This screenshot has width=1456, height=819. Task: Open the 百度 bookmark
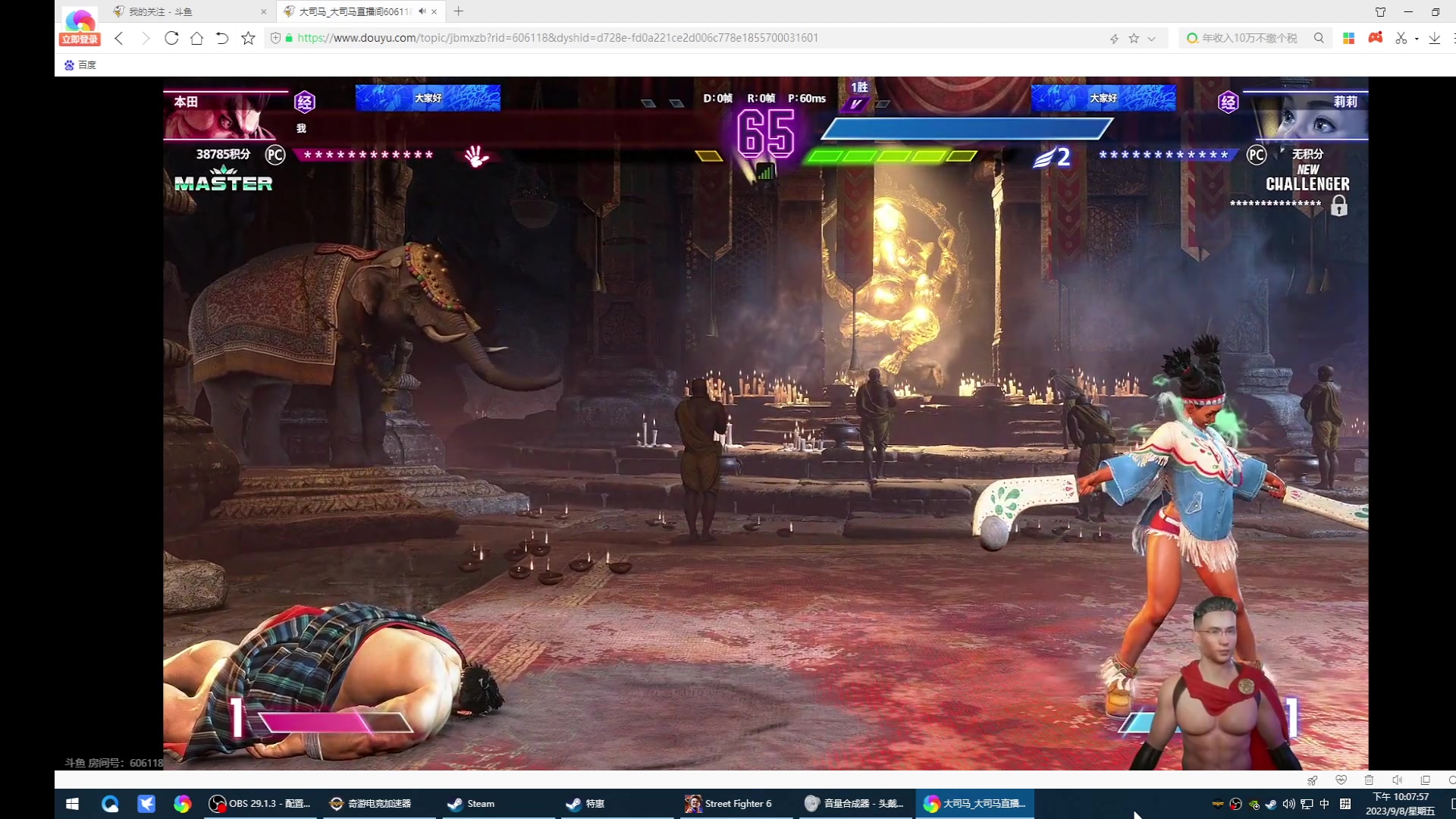80,65
